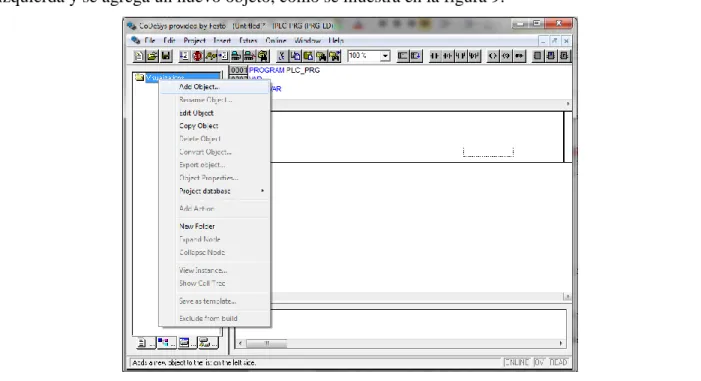
Task: Click the ladder editor scroll-down arrow
Action: click(567, 296)
